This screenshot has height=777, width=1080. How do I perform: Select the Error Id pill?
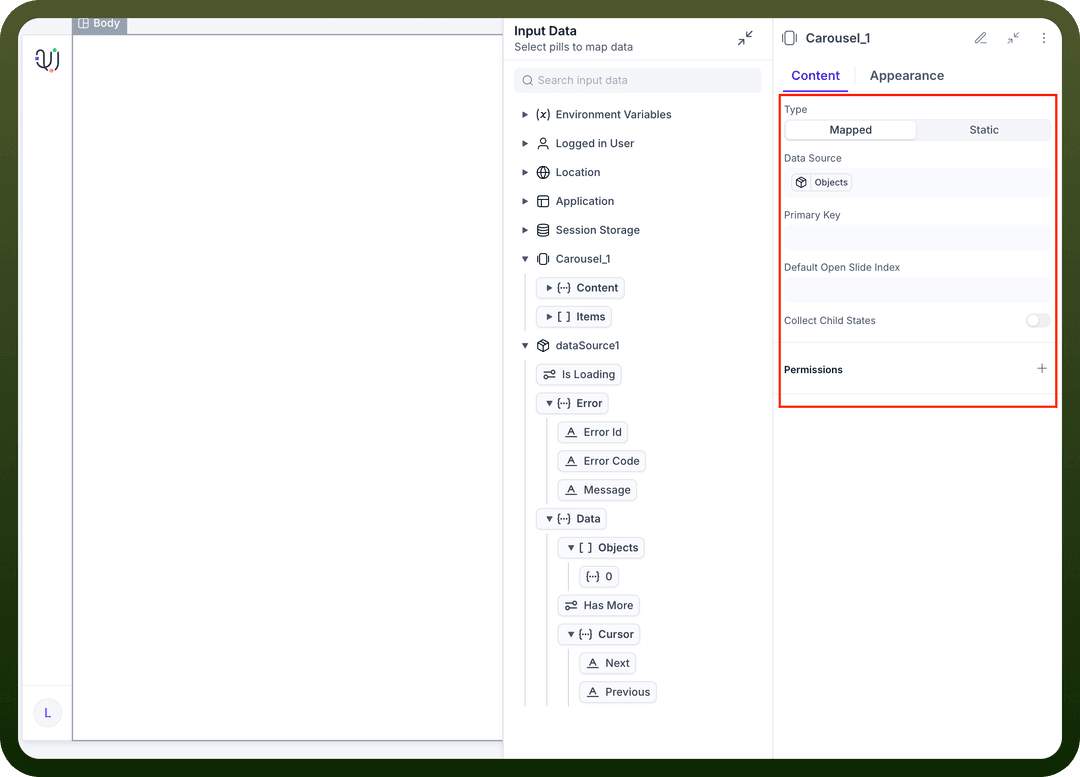click(x=592, y=433)
